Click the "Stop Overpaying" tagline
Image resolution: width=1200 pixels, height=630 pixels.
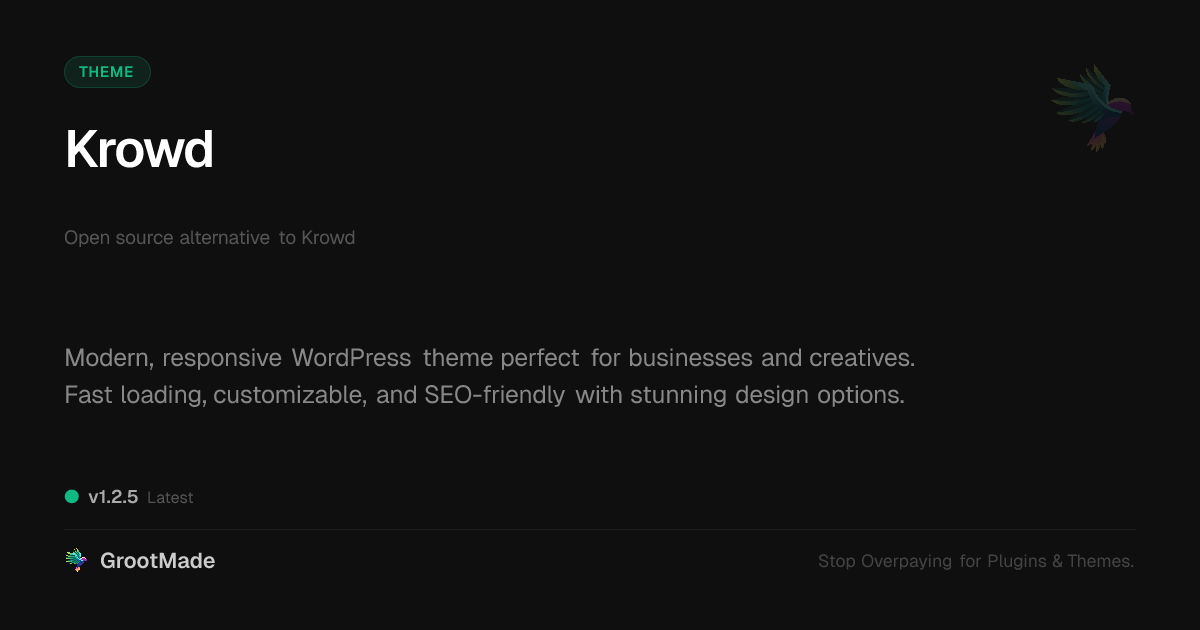(975, 562)
